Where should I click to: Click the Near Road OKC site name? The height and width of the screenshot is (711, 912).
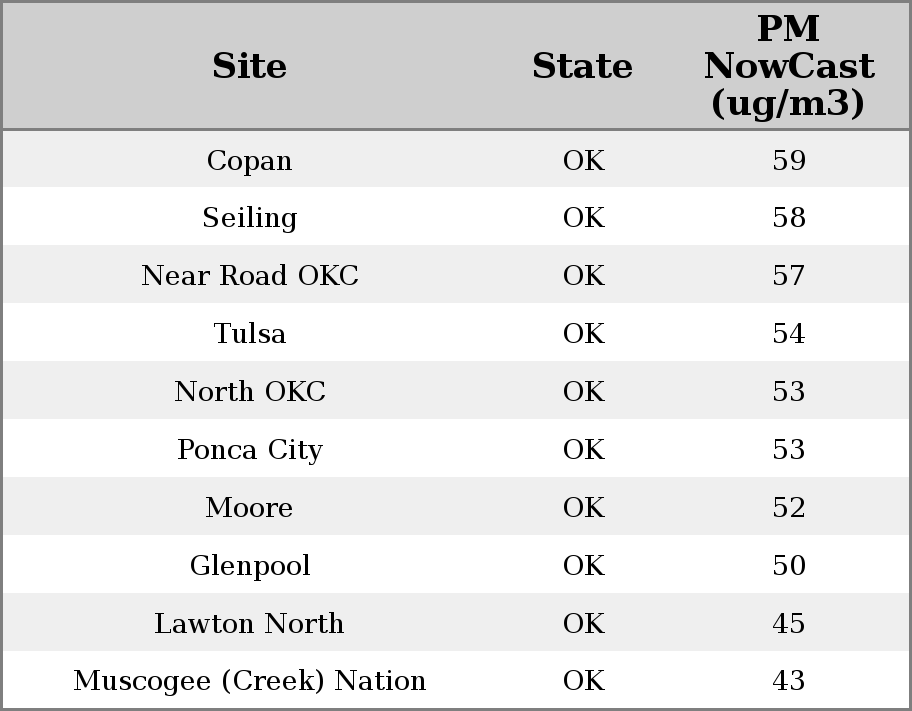pos(249,276)
